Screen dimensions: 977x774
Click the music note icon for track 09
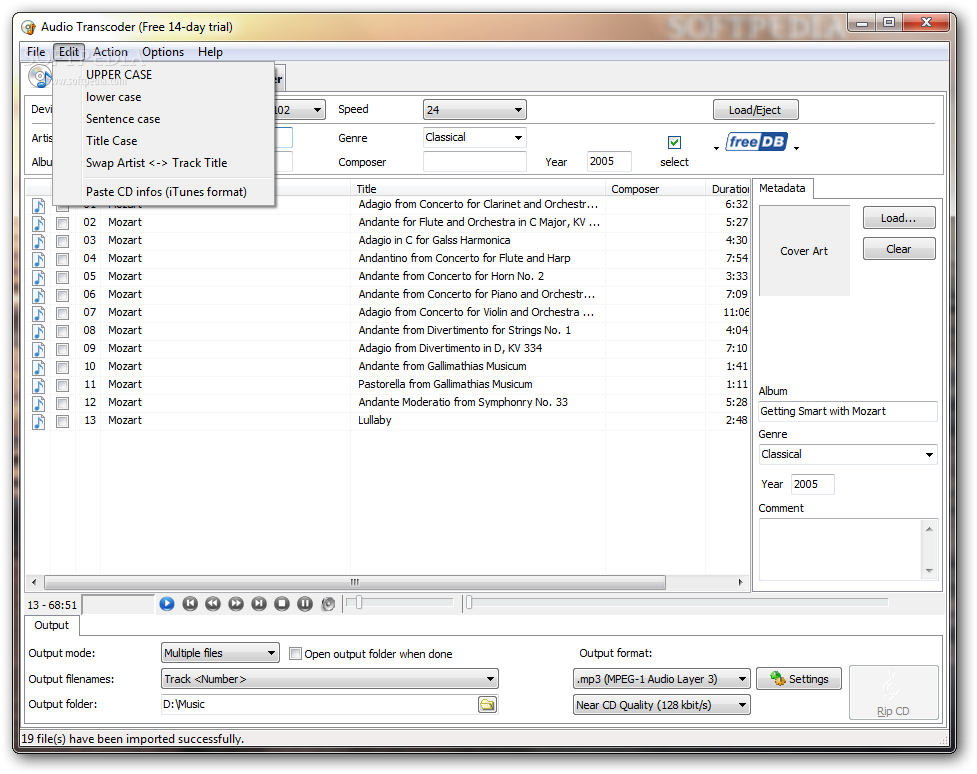point(39,349)
